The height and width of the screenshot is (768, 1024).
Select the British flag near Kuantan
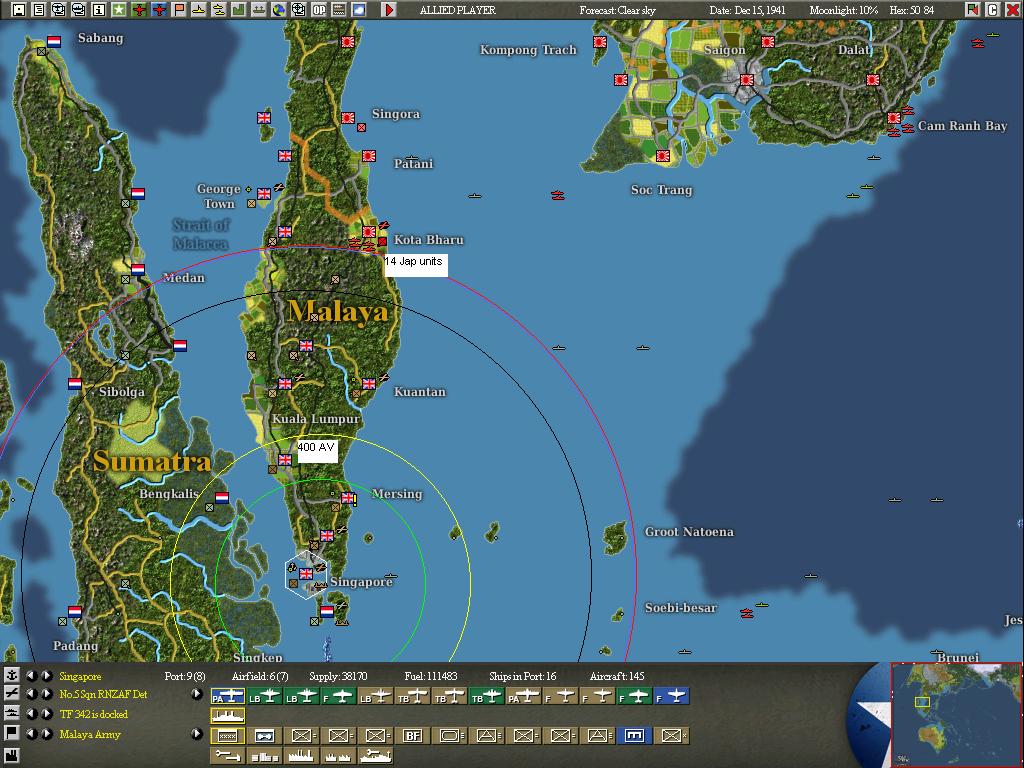coord(369,383)
